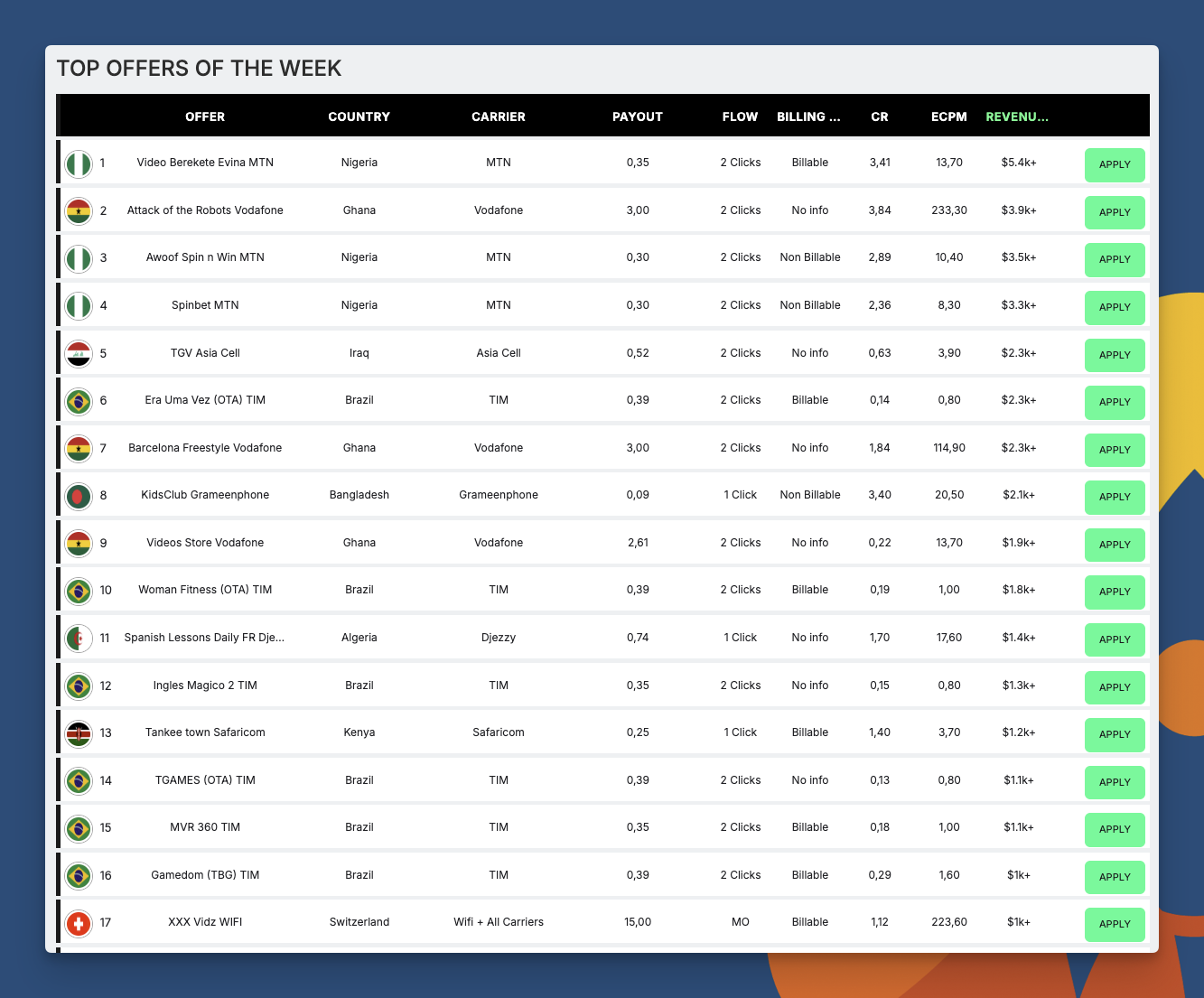Click the Brazil flag icon for Ingles Magico 2
Viewport: 1204px width, 998px height.
[x=79, y=686]
